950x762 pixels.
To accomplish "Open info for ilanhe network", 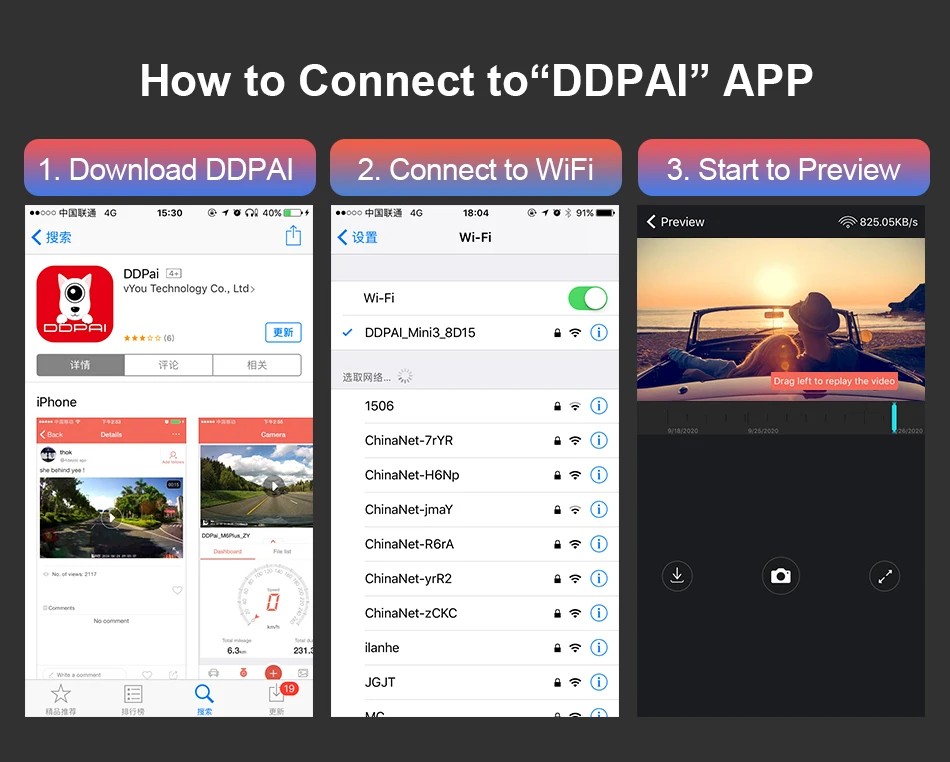I will (599, 648).
